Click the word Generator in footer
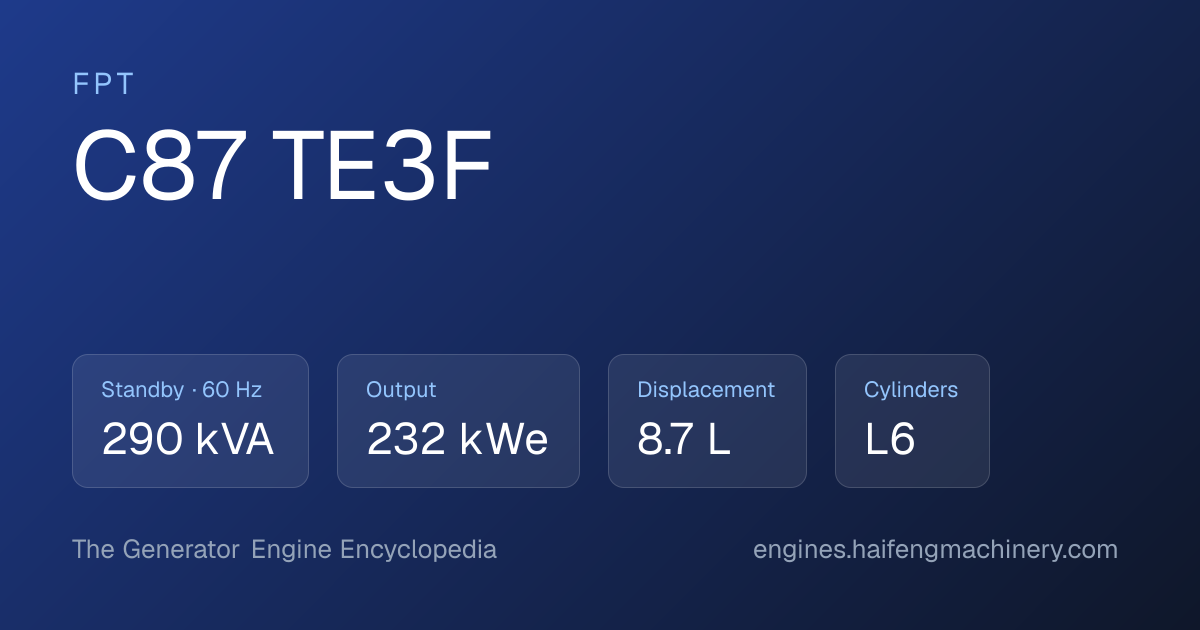The width and height of the screenshot is (1200, 630). 181,550
